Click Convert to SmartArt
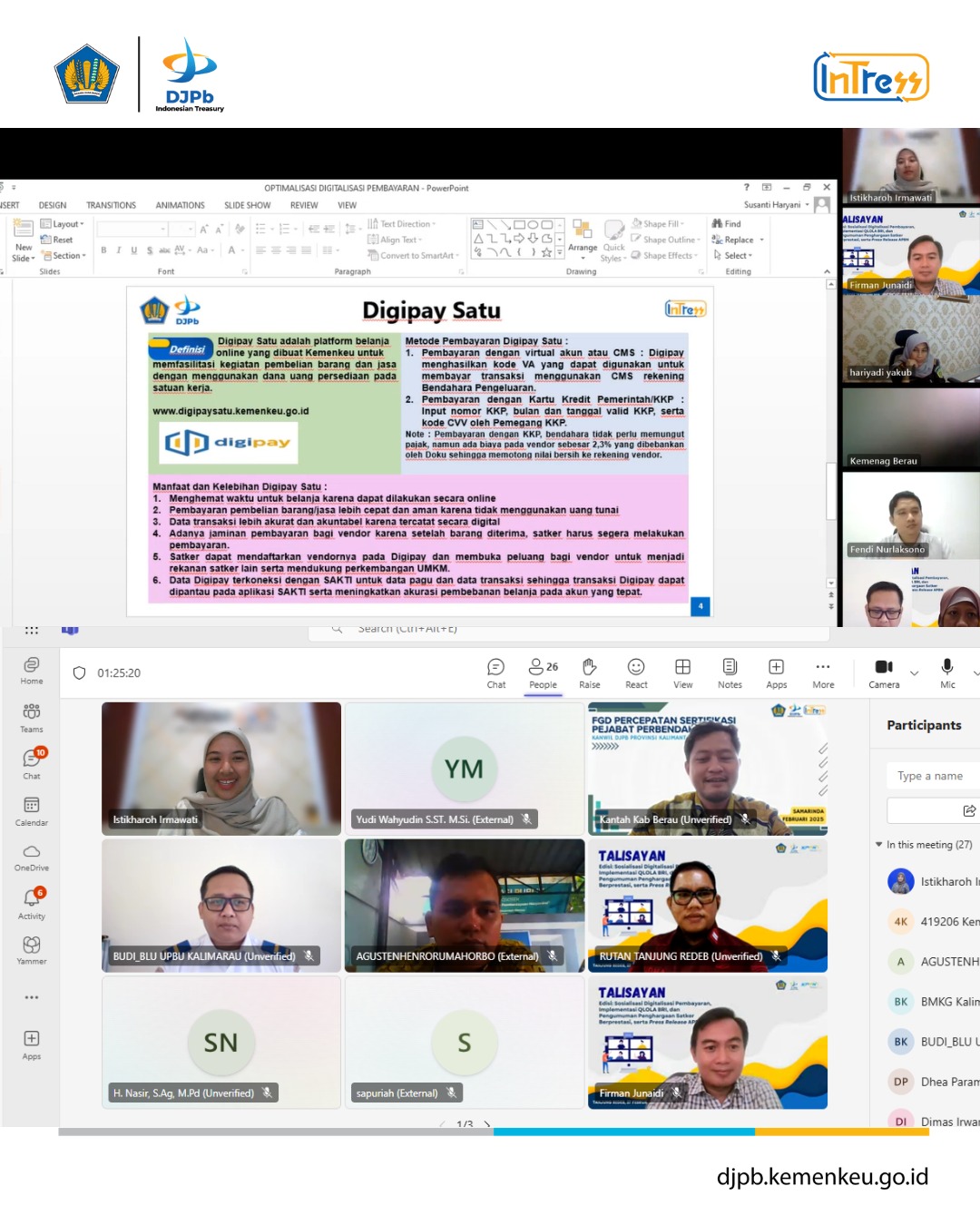Image resolution: width=980 pixels, height=1225 pixels. tap(412, 255)
